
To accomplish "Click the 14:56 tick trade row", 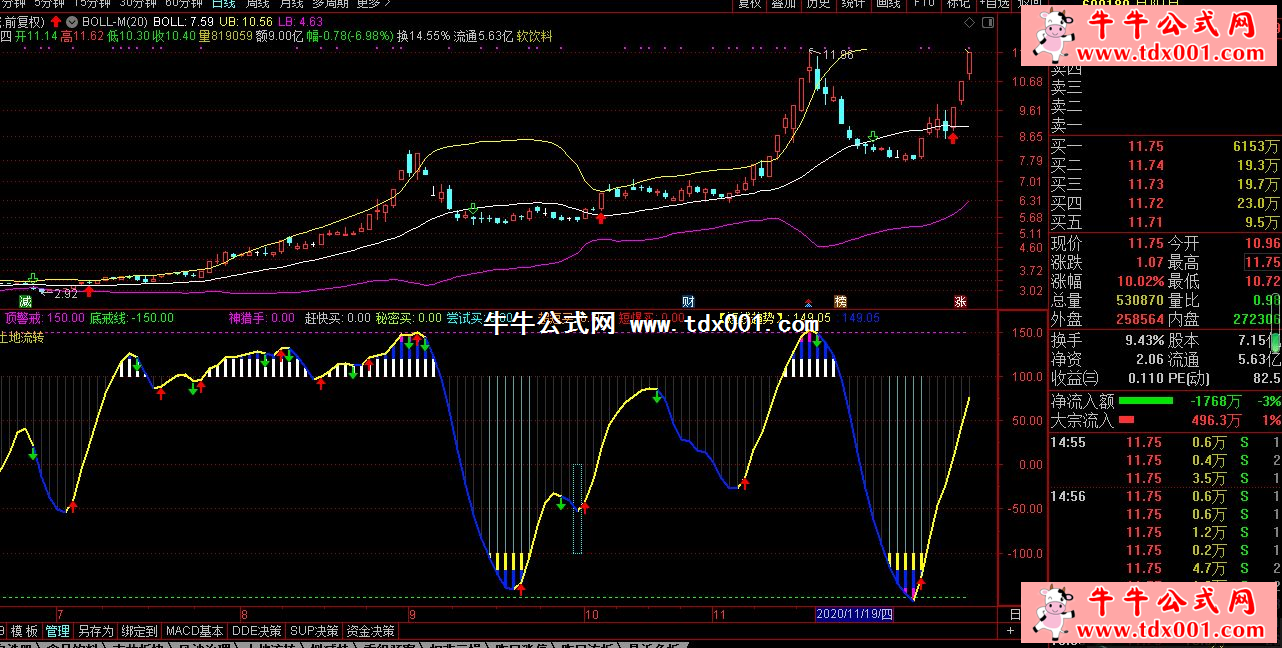I will pos(1165,496).
